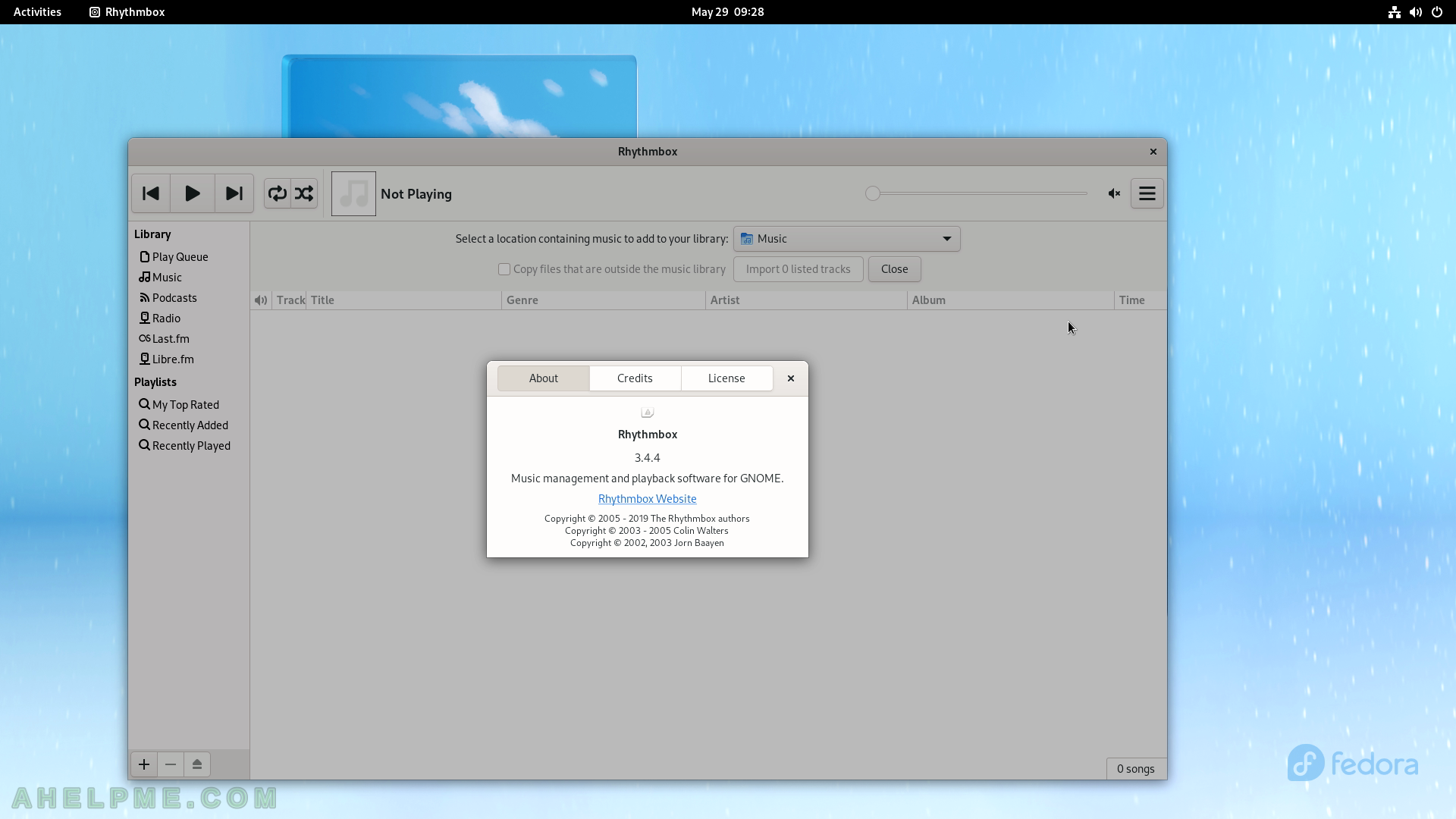Click the Previous track button
This screenshot has height=819, width=1456.
click(151, 193)
